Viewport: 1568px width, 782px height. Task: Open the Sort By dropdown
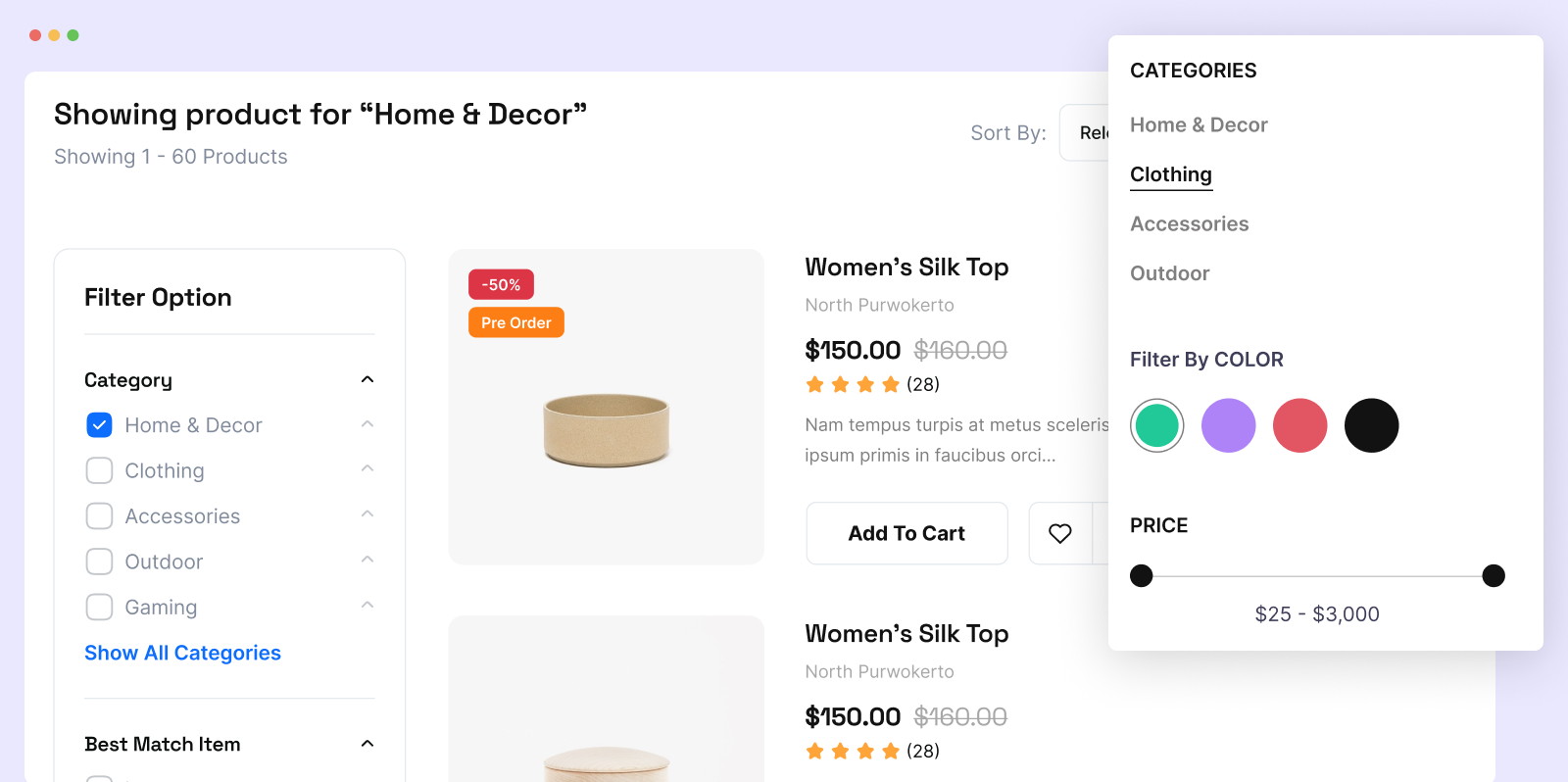[x=1084, y=132]
